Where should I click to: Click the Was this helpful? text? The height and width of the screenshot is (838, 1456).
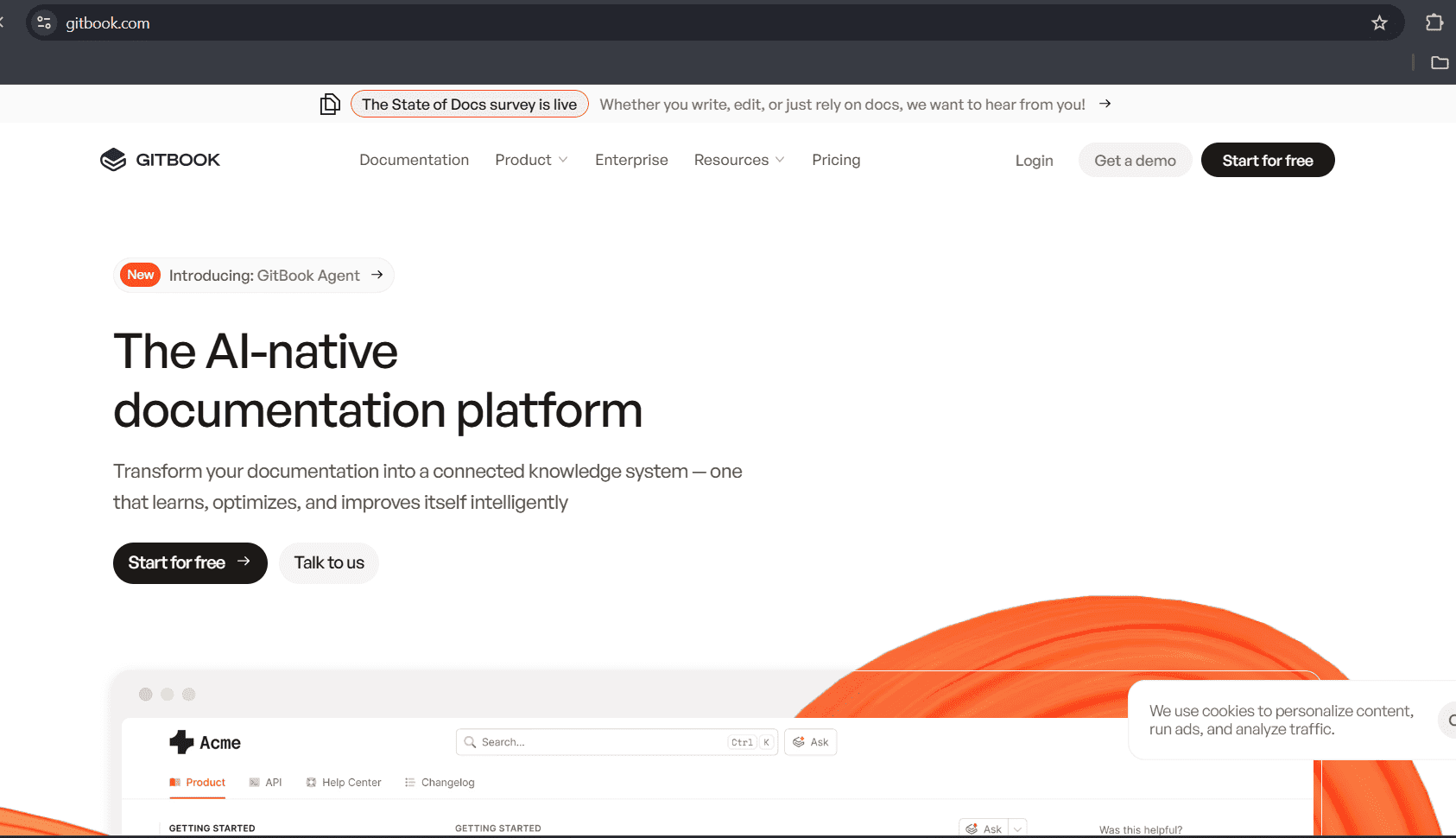coord(1141,829)
